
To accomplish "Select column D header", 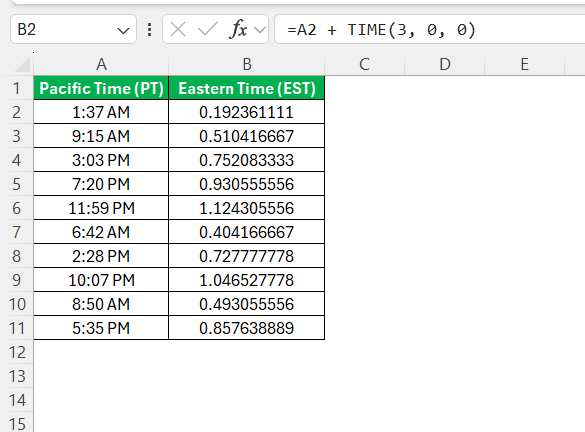I will [444, 64].
